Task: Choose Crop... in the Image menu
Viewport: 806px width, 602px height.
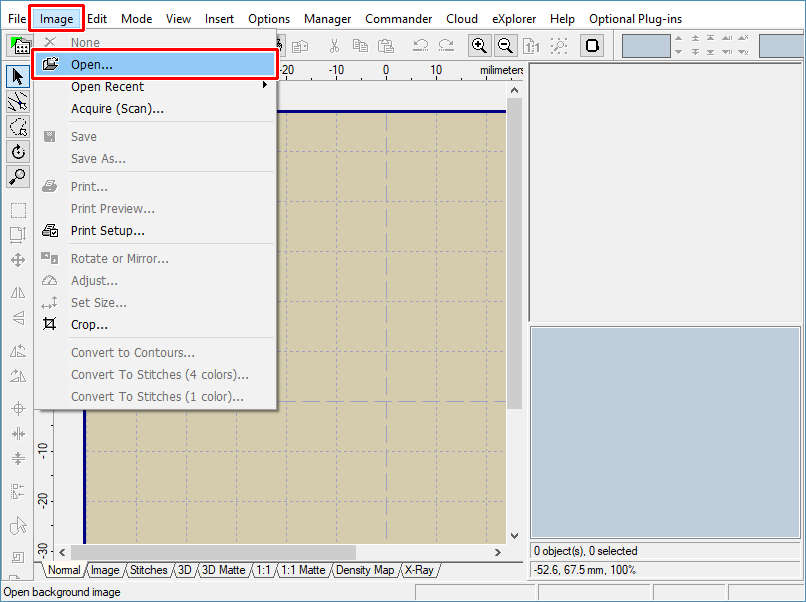Action: click(155, 325)
